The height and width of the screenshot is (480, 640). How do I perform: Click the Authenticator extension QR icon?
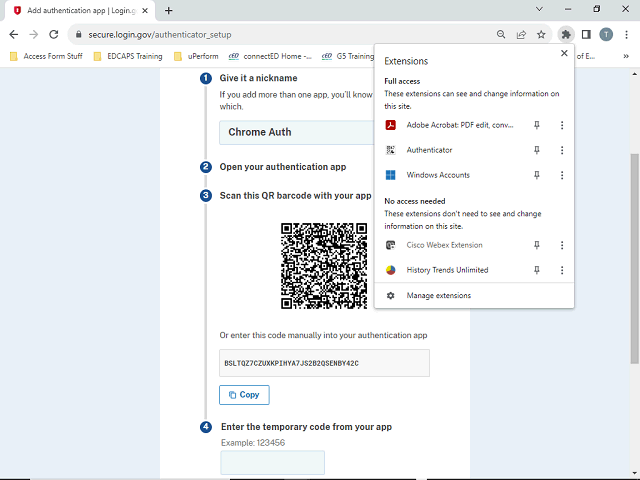pos(391,150)
